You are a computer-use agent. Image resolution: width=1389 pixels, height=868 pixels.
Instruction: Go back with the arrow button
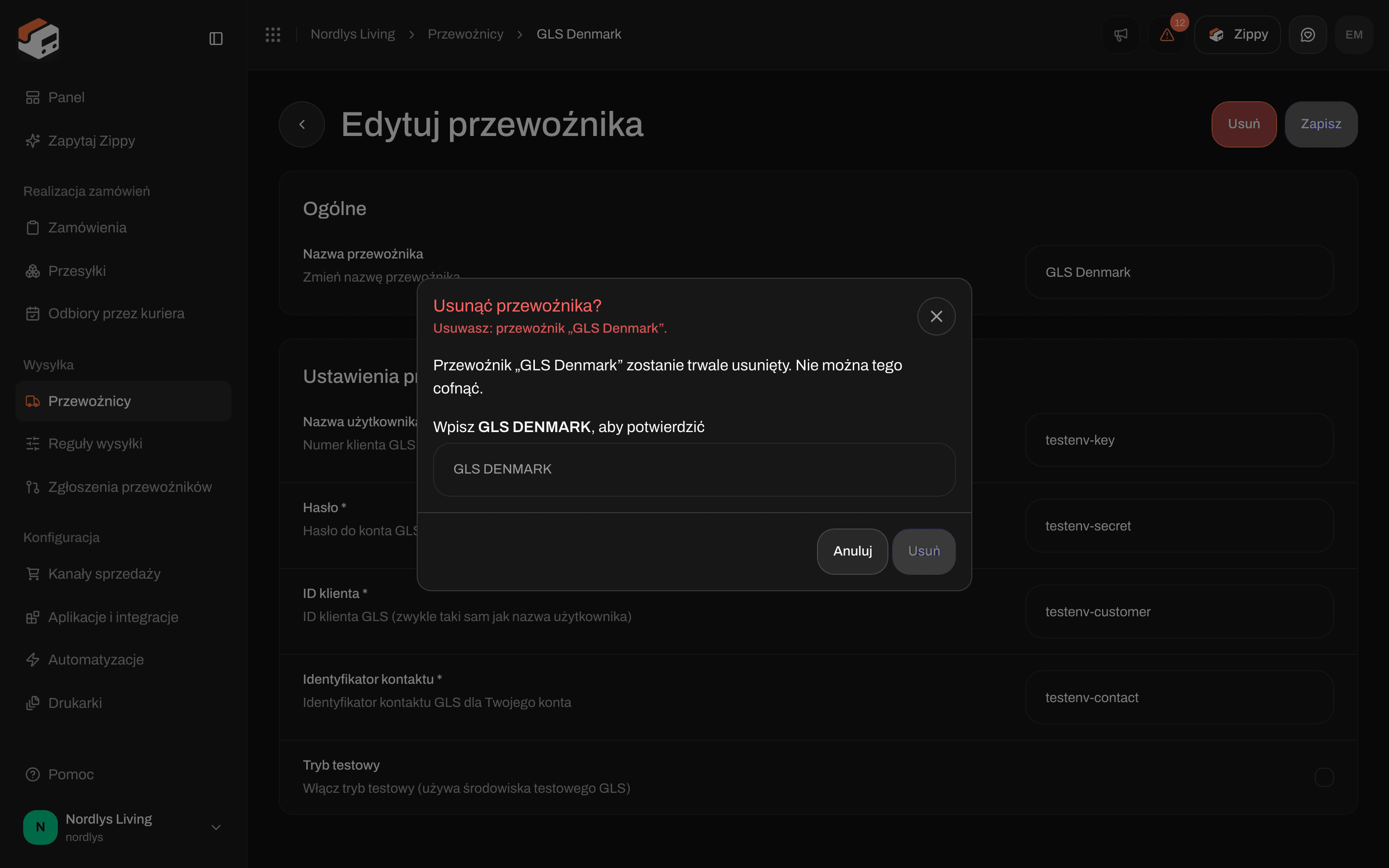[302, 124]
